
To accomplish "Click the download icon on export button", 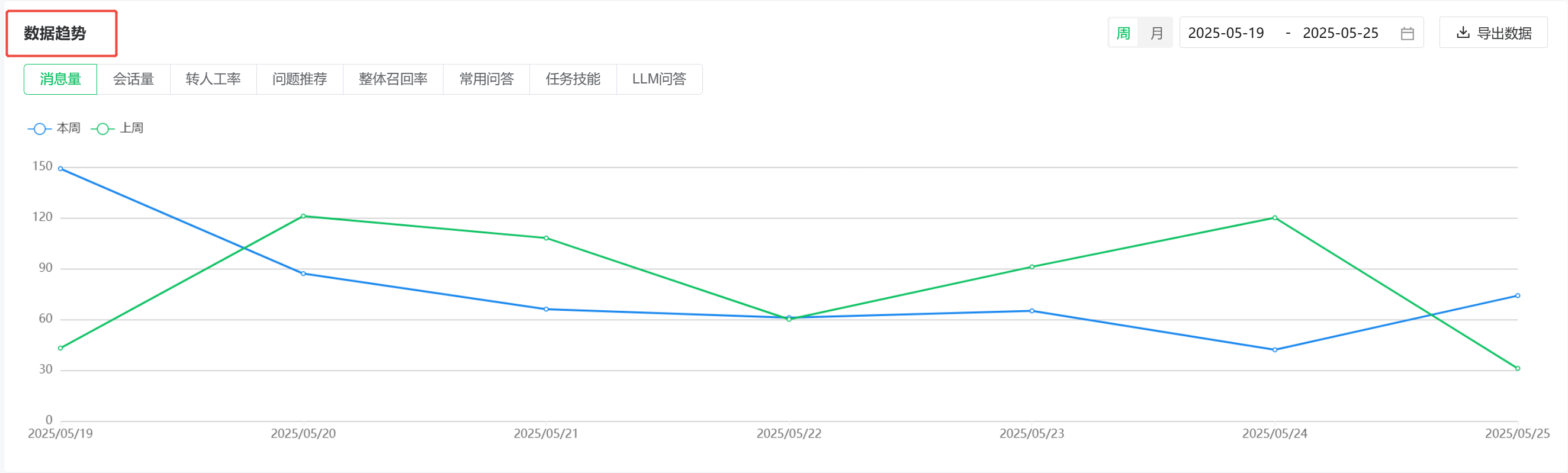I will coord(1462,33).
